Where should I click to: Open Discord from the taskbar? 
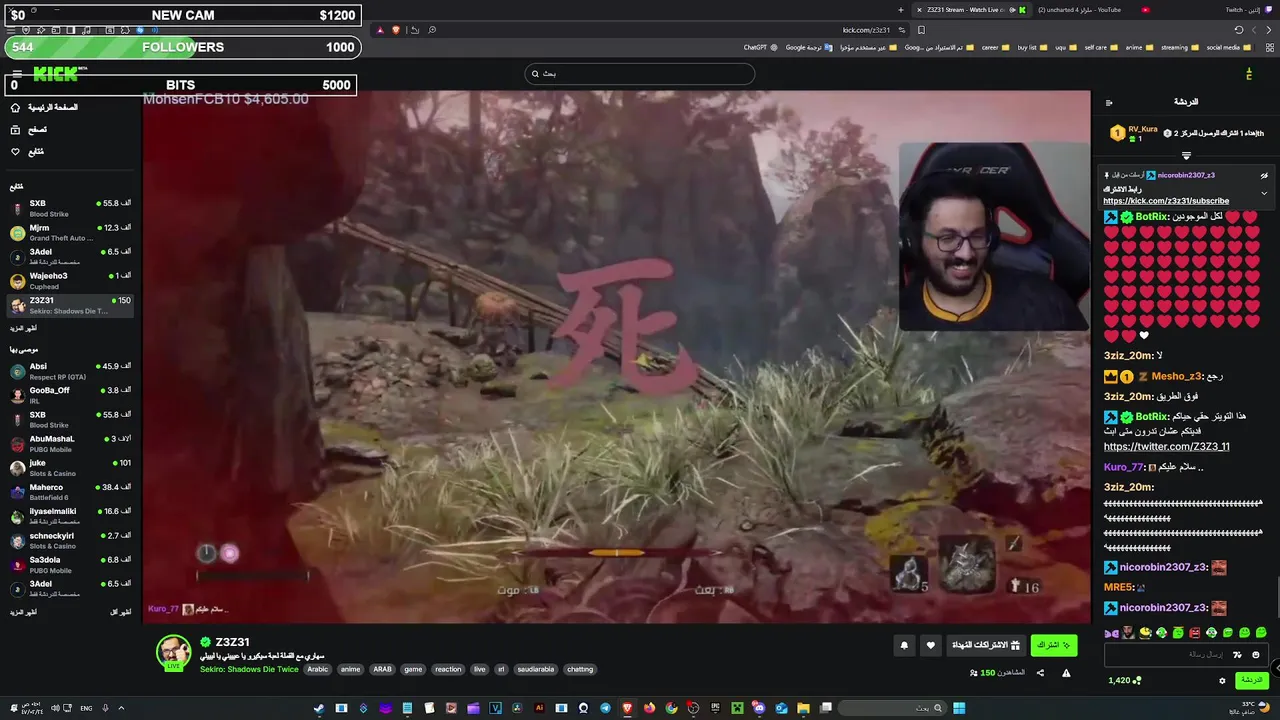point(759,708)
